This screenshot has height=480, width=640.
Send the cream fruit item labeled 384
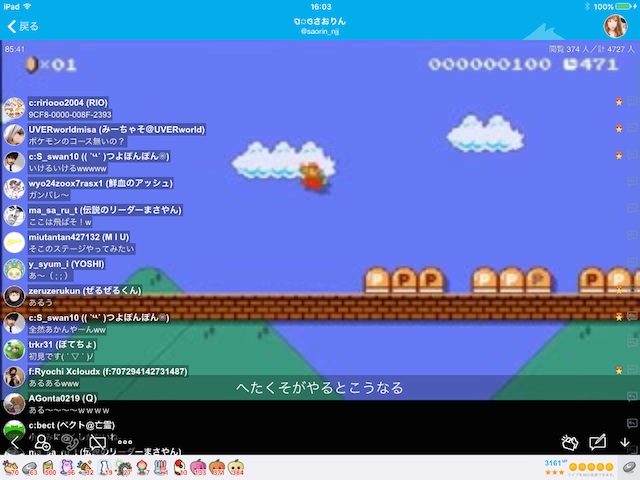(236, 467)
